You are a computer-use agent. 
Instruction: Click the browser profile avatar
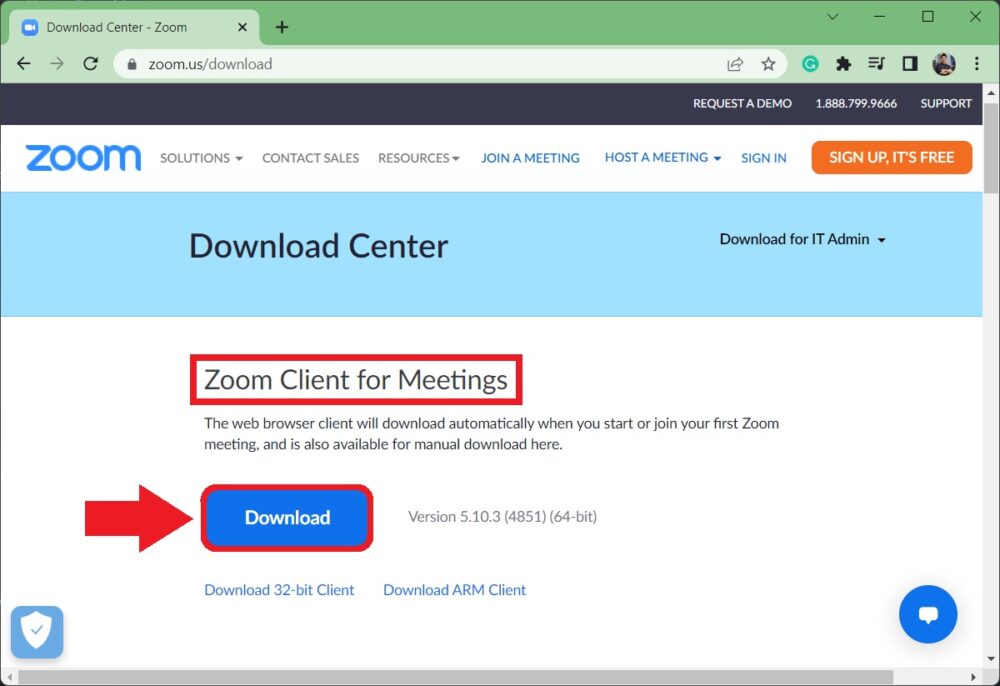pos(943,63)
